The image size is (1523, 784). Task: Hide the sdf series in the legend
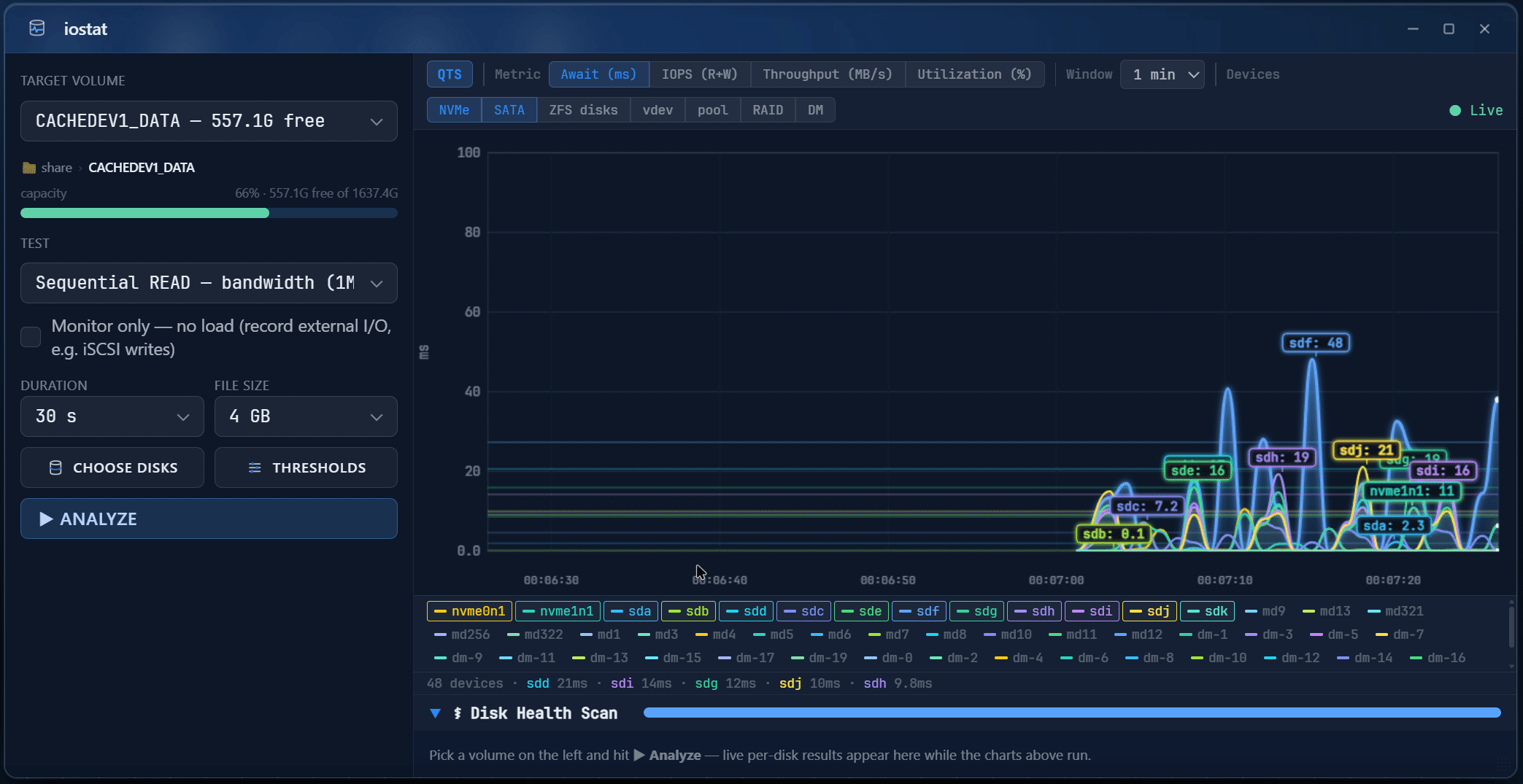click(919, 611)
